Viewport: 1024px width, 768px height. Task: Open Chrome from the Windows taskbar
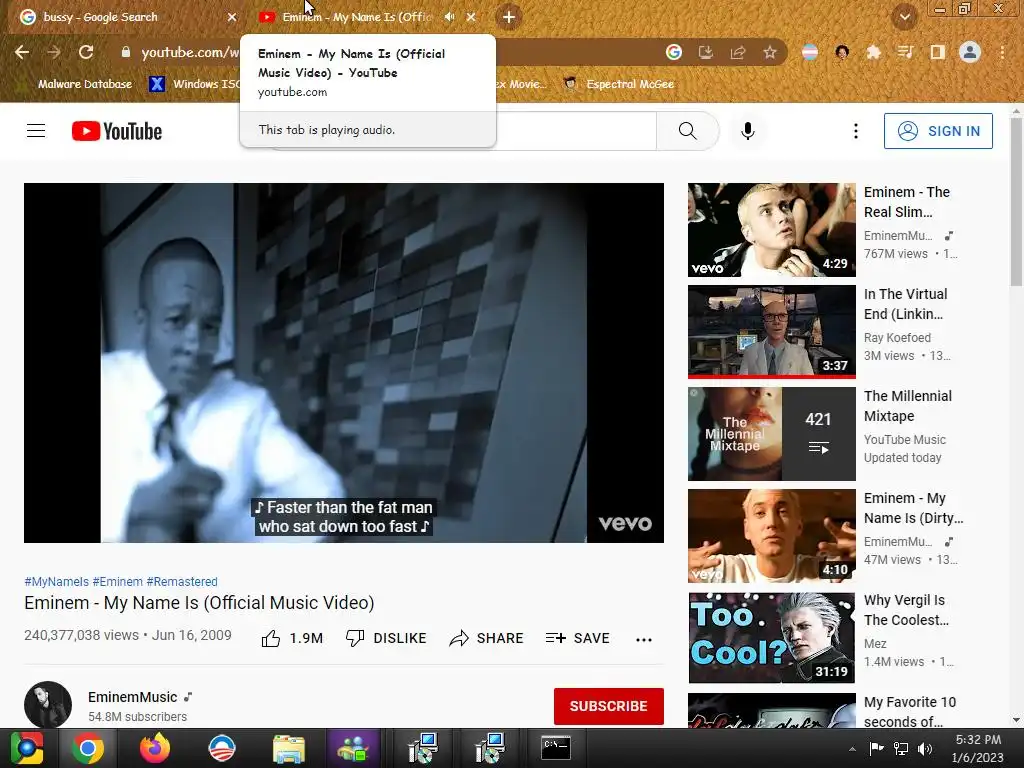point(88,748)
